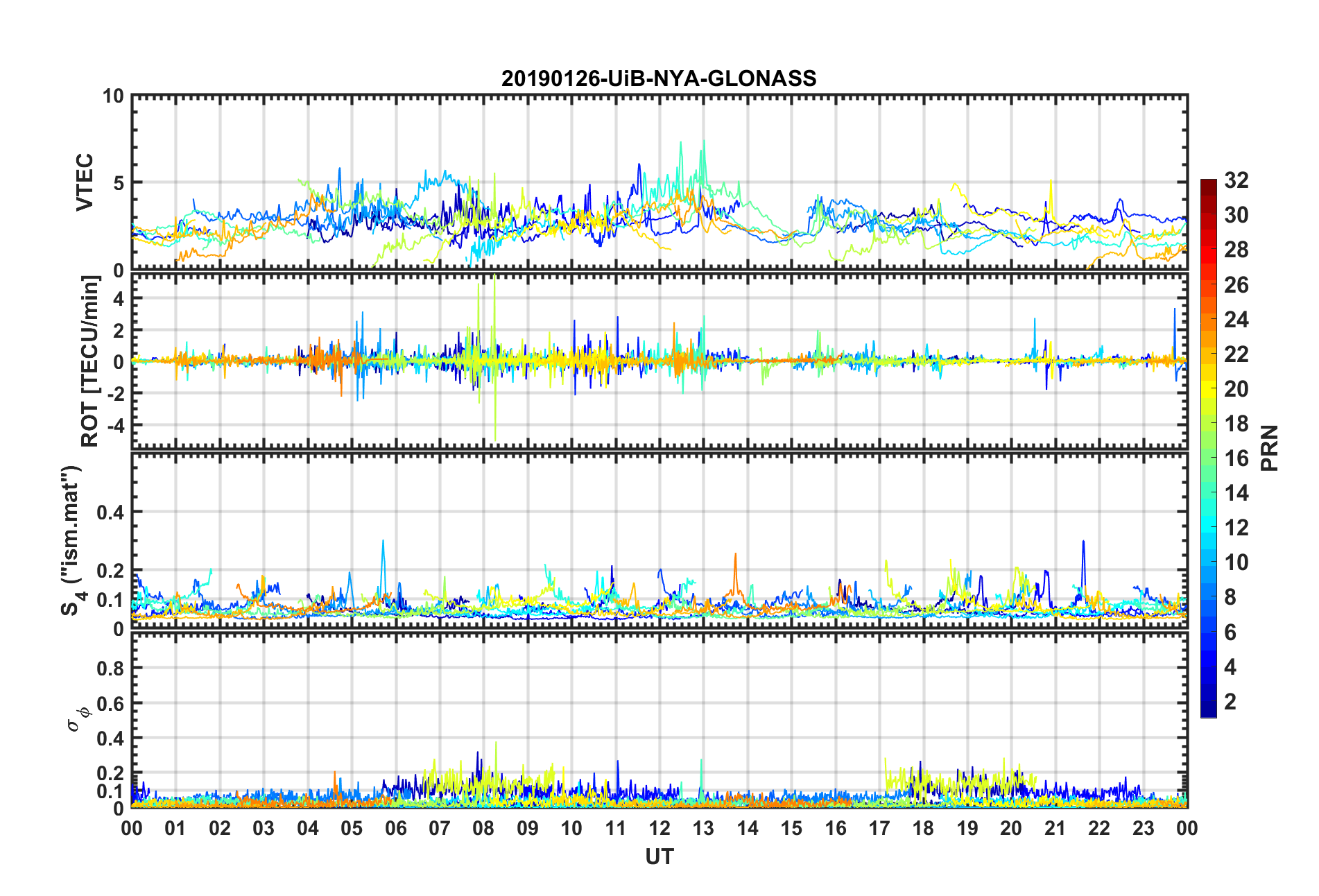
Task: Click the PRN colorbar gradient
Action: tap(1209, 448)
